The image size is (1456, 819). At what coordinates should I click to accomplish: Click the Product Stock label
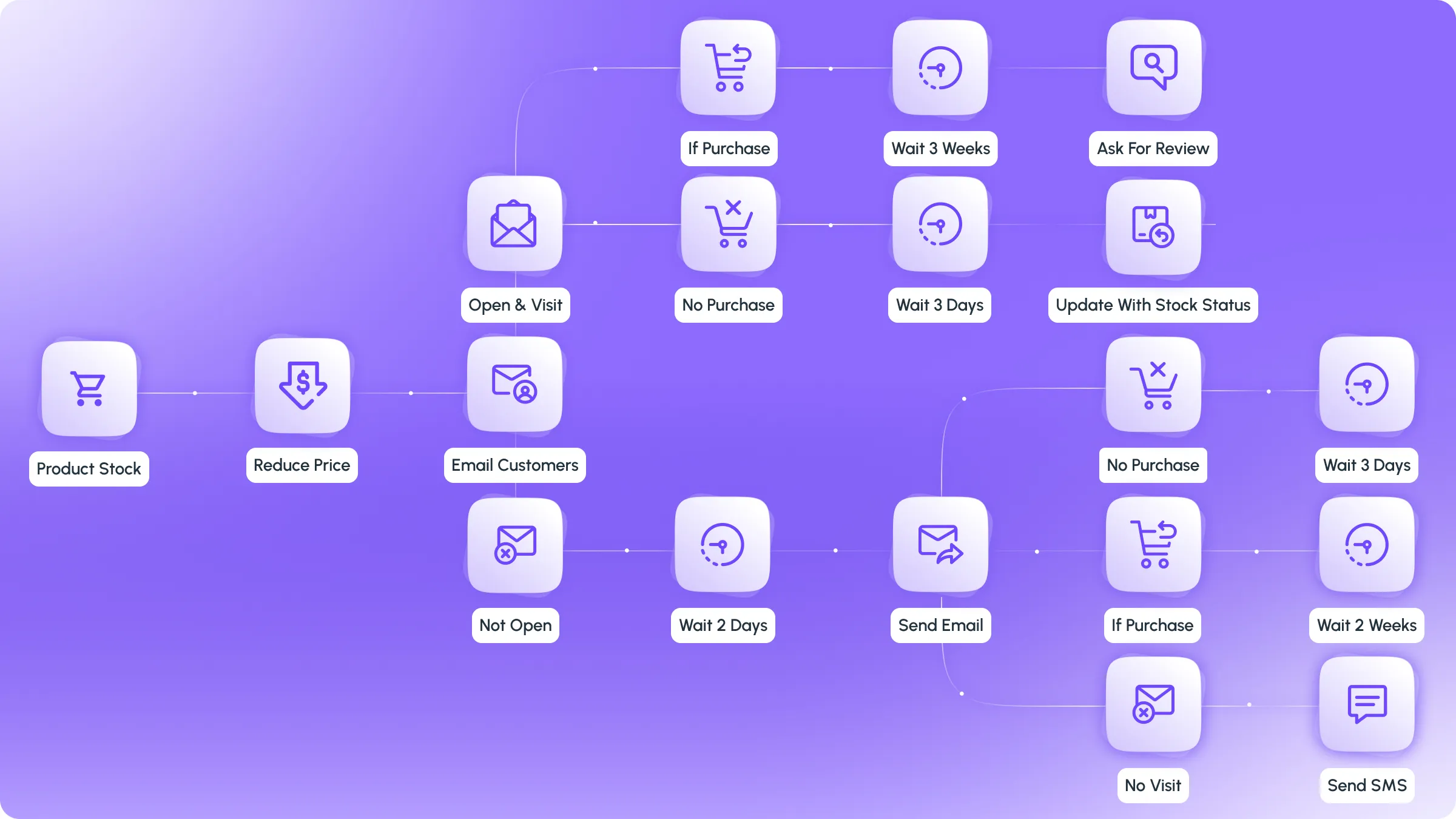[89, 468]
